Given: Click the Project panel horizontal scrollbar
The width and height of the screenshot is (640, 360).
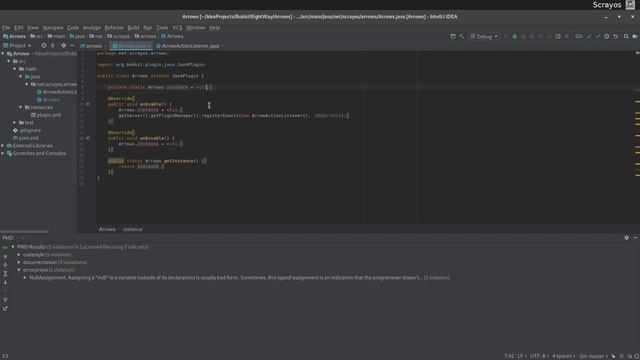Looking at the screenshot, I should (x=24, y=231).
